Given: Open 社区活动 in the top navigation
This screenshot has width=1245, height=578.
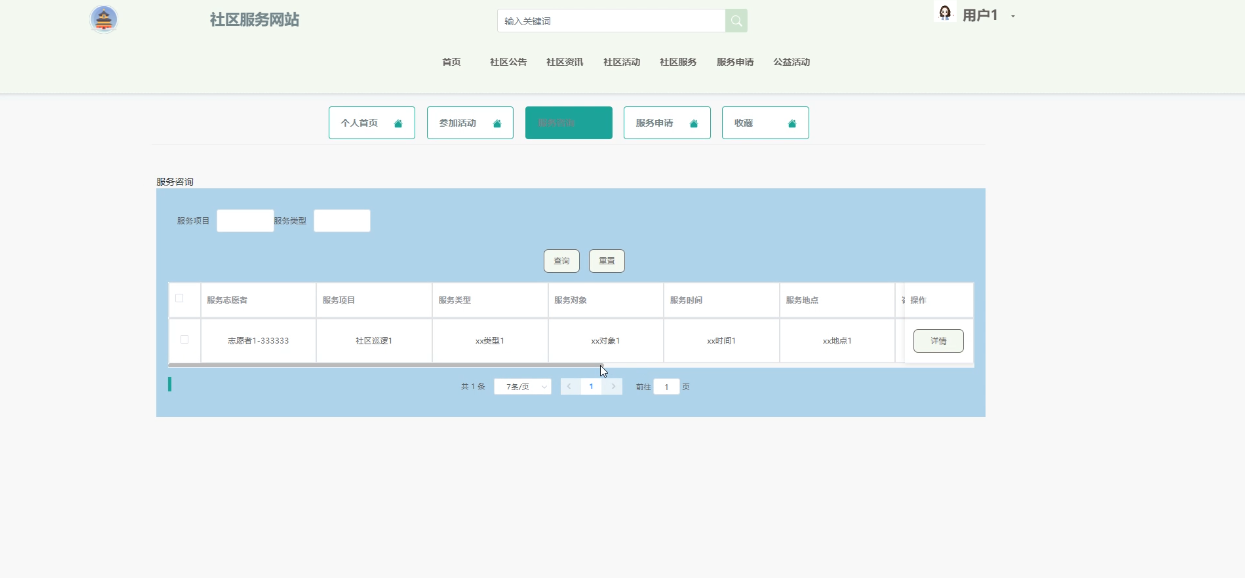Looking at the screenshot, I should tap(622, 62).
